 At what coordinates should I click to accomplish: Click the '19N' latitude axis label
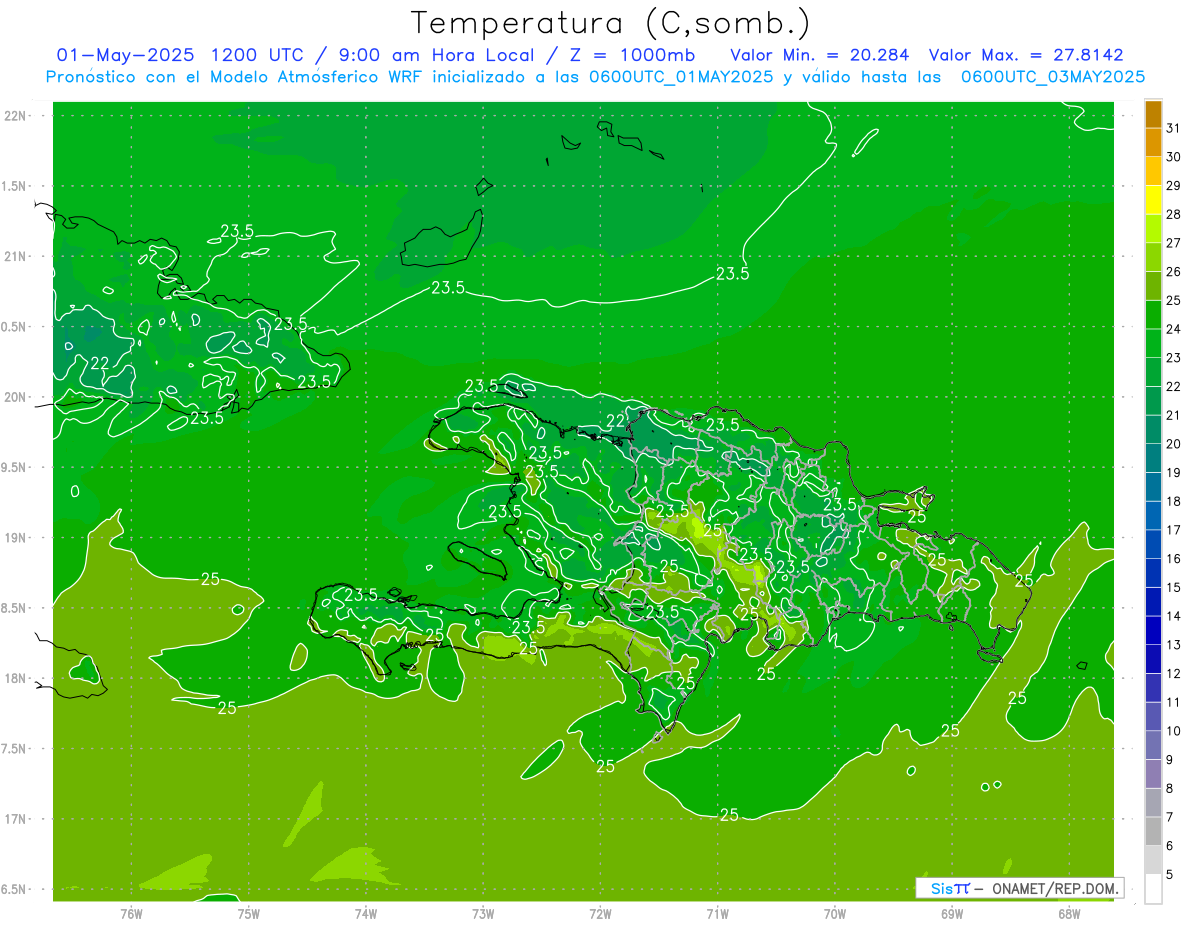tap(16, 538)
